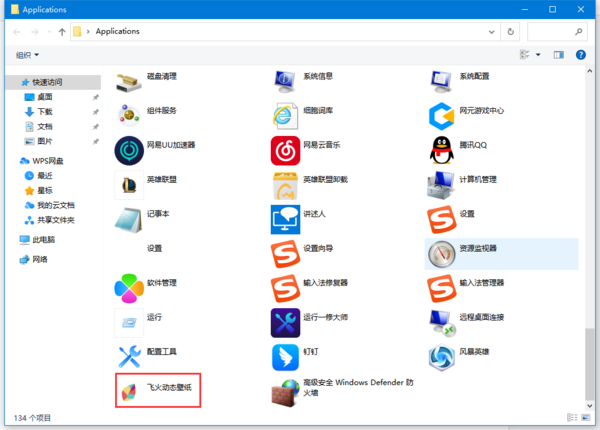Select 快速访问 in the sidebar

[x=53, y=82]
